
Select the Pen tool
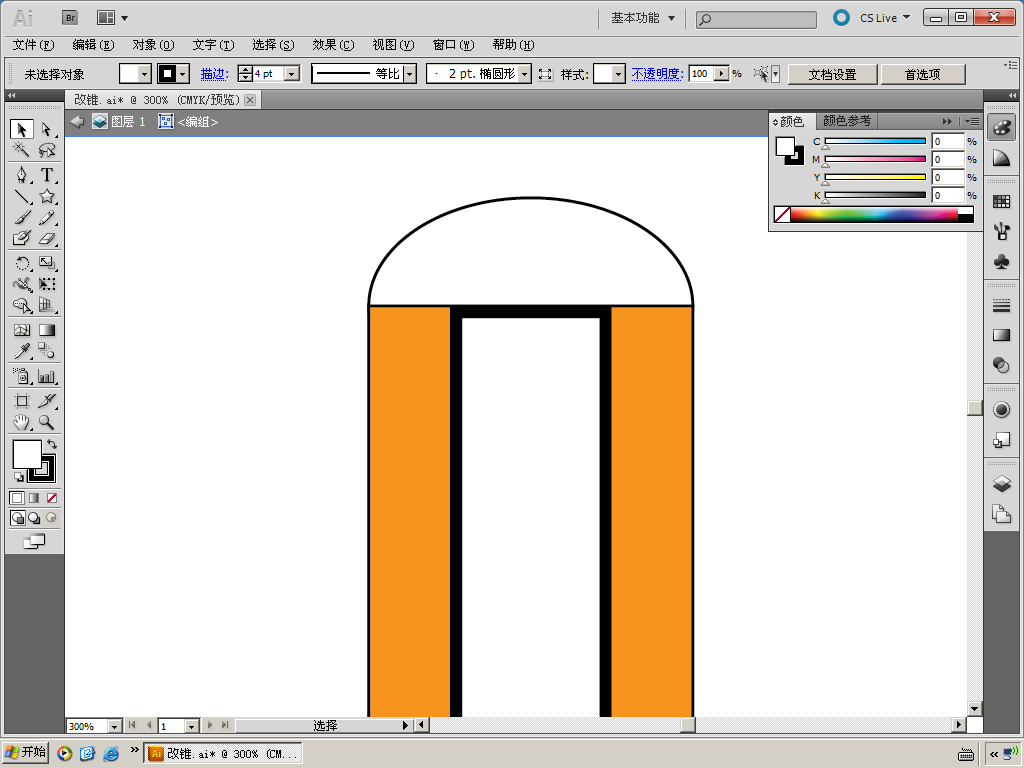21,175
